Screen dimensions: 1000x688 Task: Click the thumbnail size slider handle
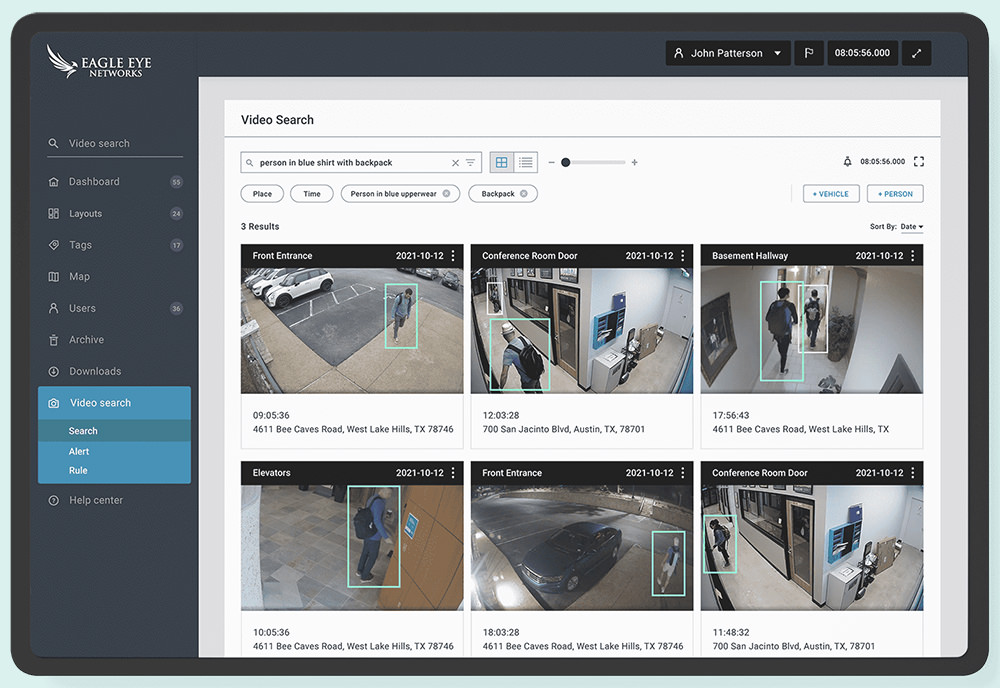565,162
